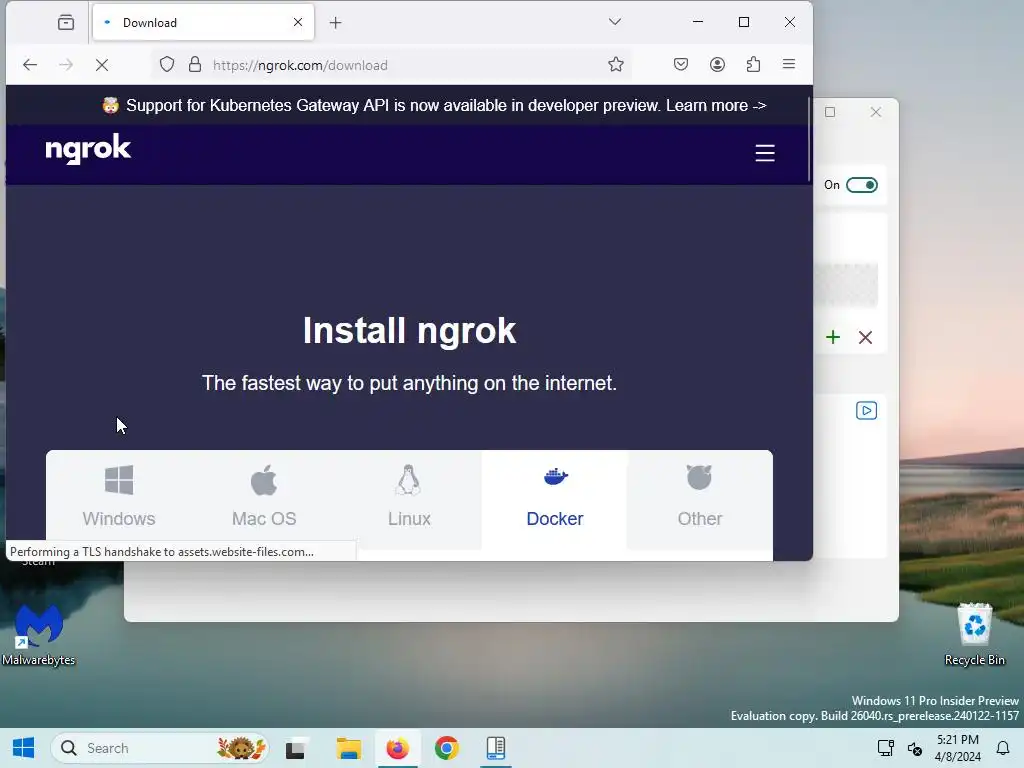Viewport: 1024px width, 768px height.
Task: Open the ngrok site hamburger menu
Action: point(765,153)
